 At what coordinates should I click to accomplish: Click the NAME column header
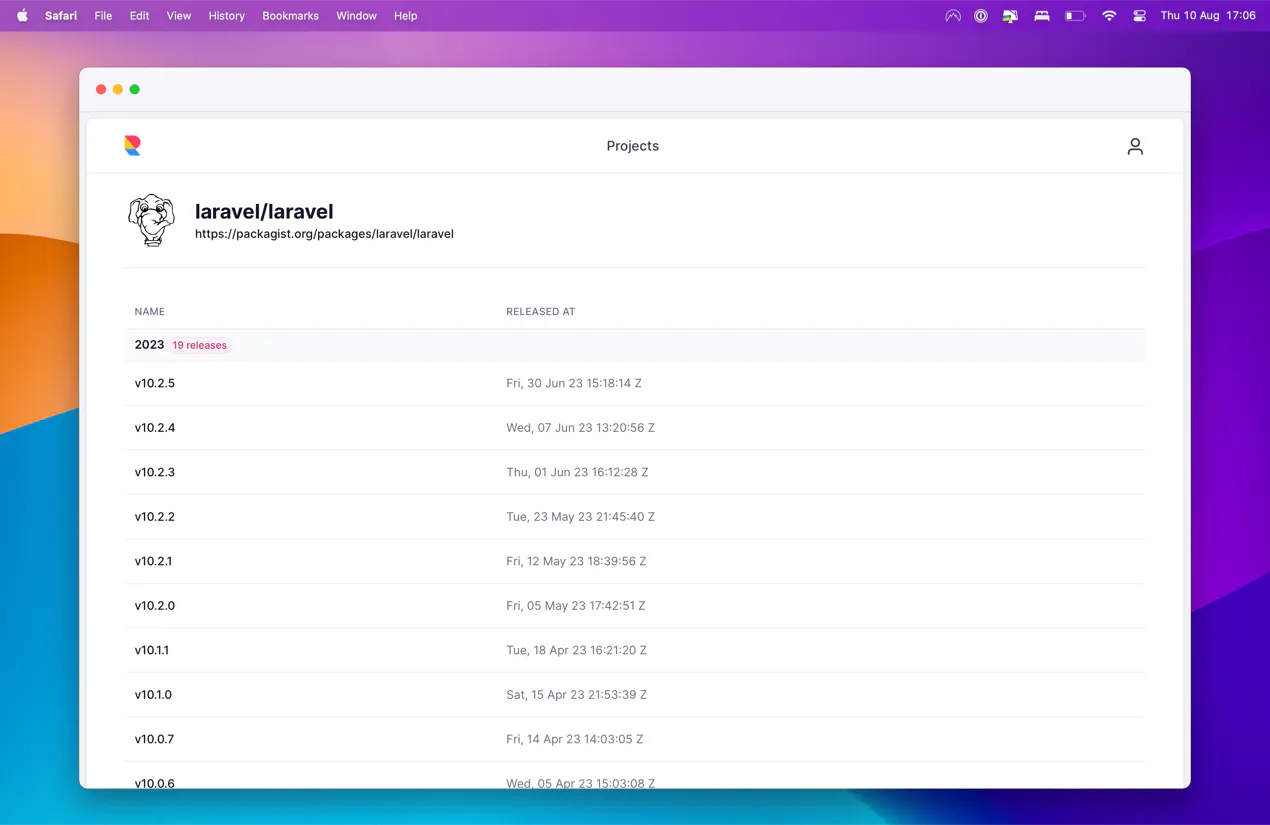(150, 312)
